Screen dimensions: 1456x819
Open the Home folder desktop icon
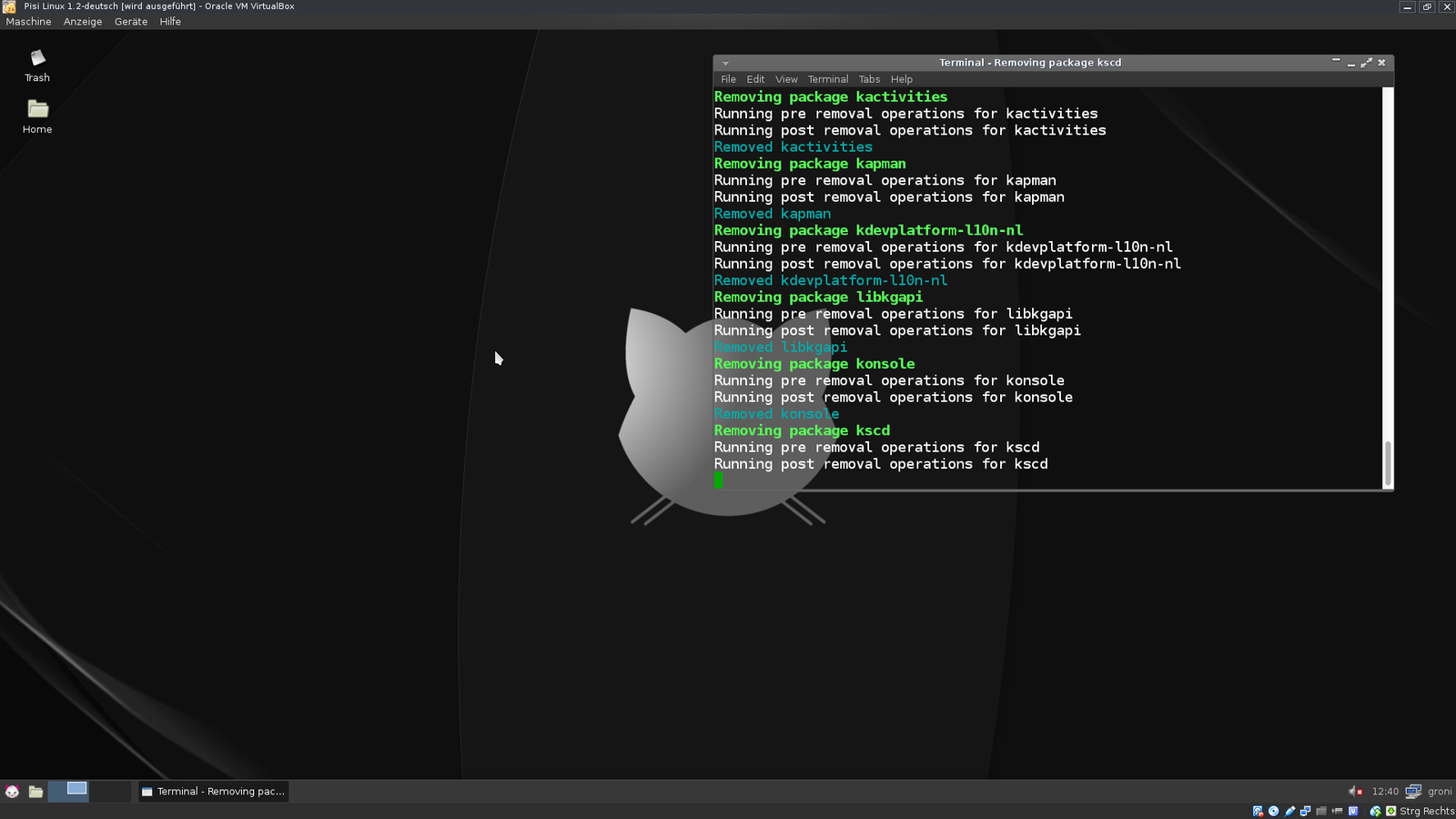click(x=37, y=116)
